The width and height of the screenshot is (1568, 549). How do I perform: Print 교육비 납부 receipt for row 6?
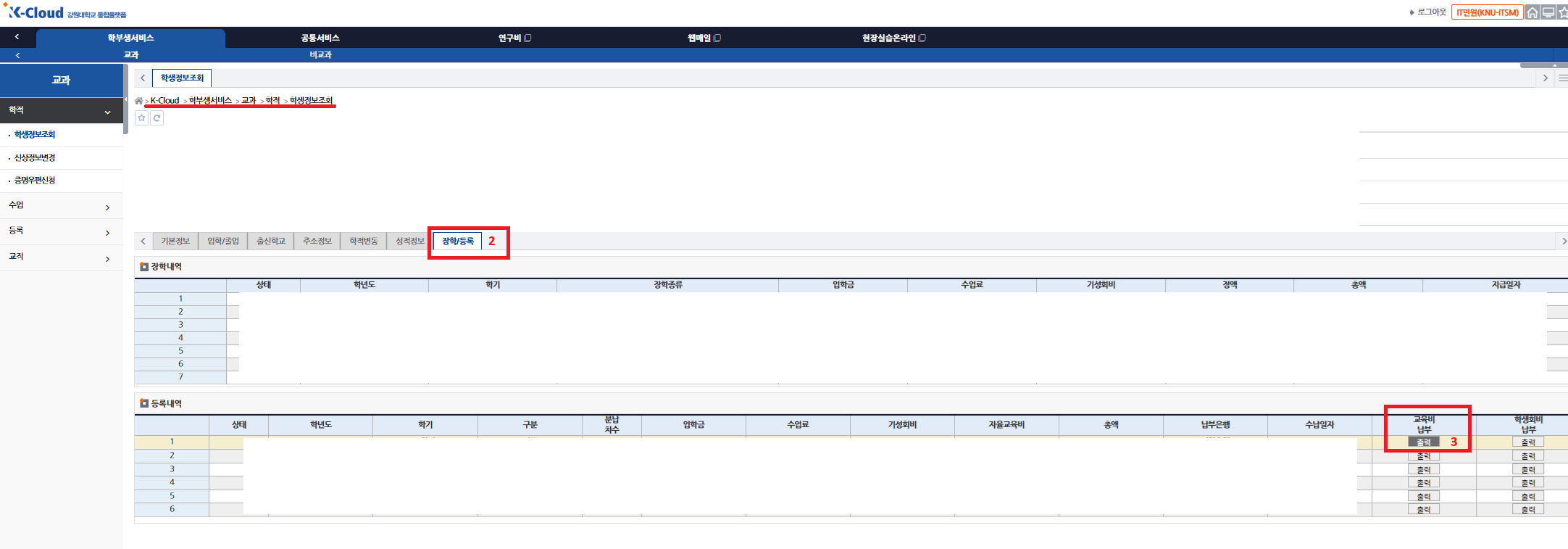point(1423,510)
